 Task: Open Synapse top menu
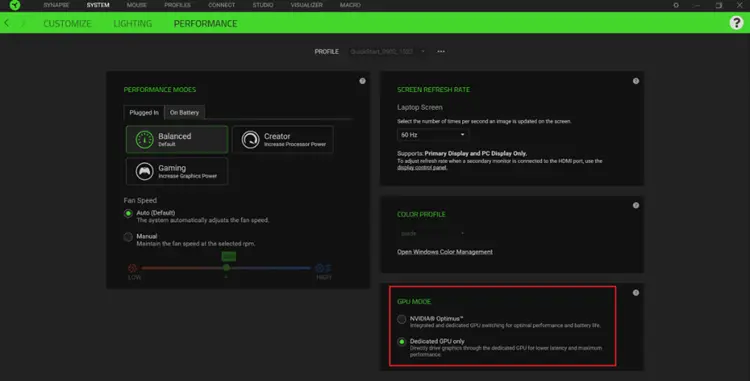point(56,5)
